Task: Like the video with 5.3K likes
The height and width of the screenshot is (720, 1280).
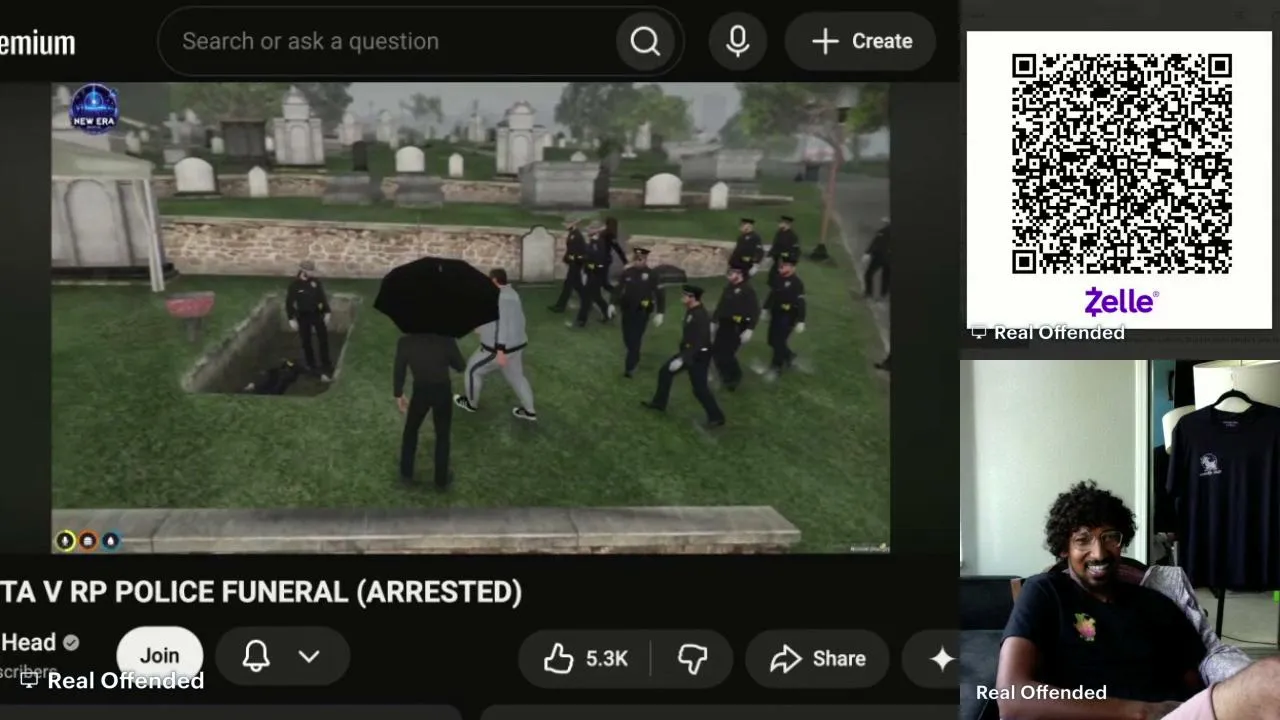Action: pos(586,658)
